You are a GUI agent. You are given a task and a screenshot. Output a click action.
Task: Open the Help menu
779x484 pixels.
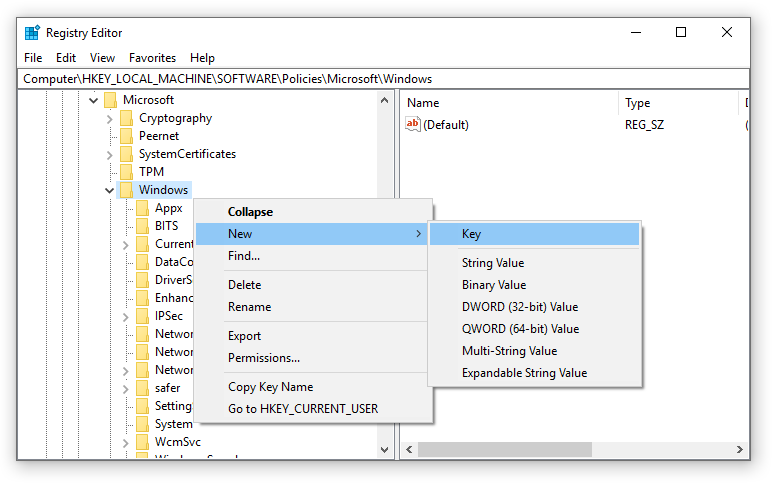pyautogui.click(x=202, y=58)
